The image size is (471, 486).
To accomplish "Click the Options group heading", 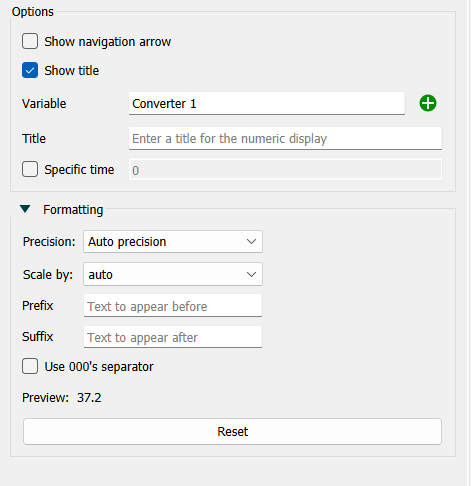I will pyautogui.click(x=33, y=12).
